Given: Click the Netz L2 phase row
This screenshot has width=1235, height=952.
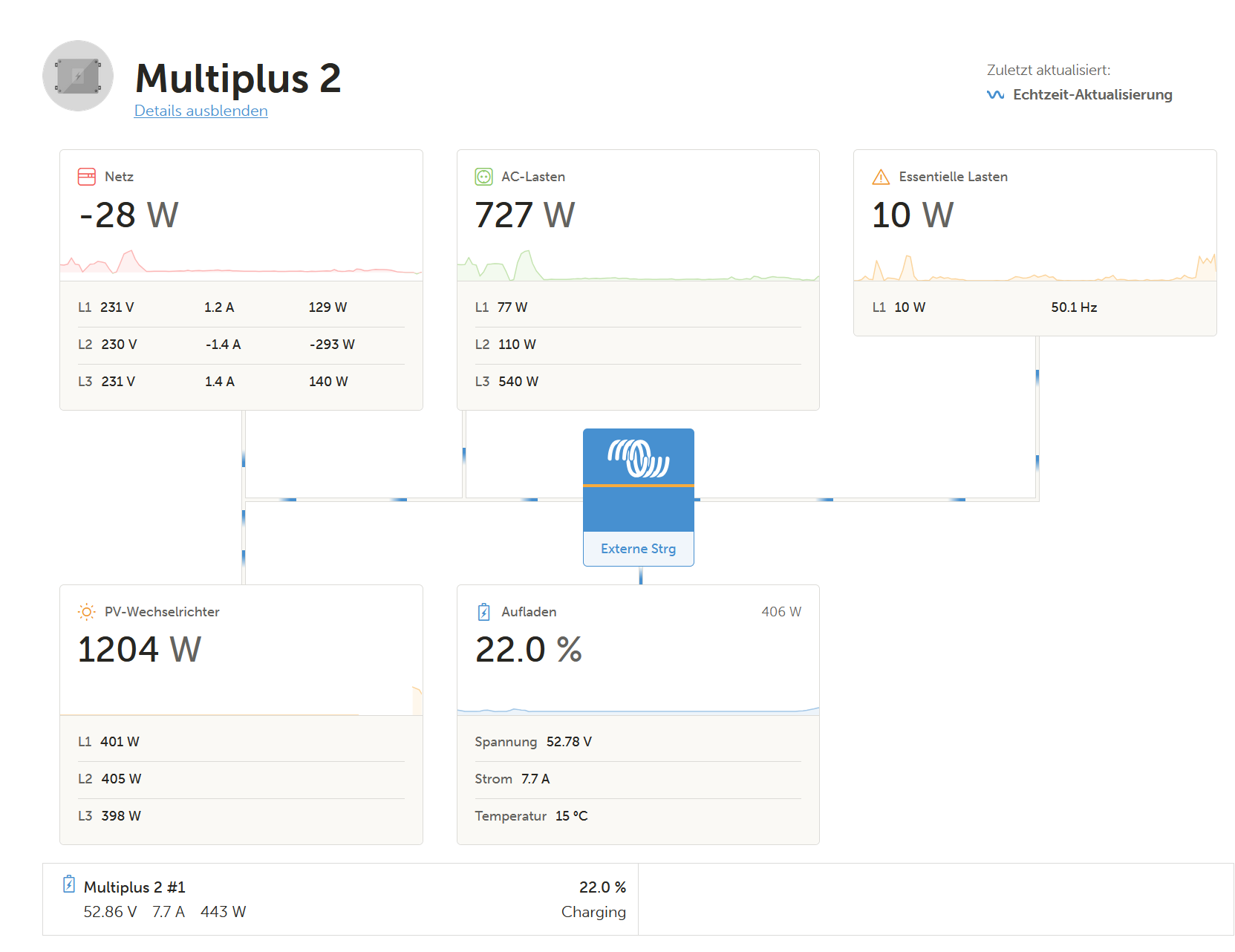Looking at the screenshot, I should [x=241, y=345].
